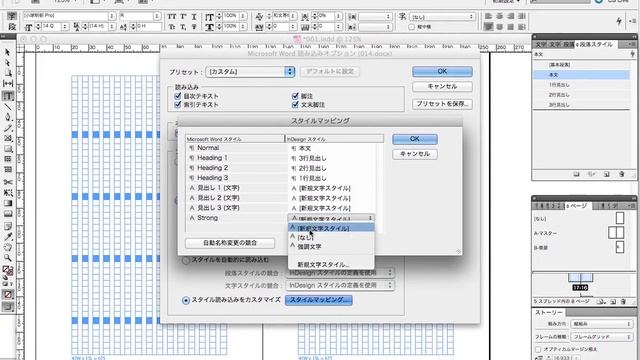Select the Type tool
The height and width of the screenshot is (360, 640).
click(x=7, y=96)
